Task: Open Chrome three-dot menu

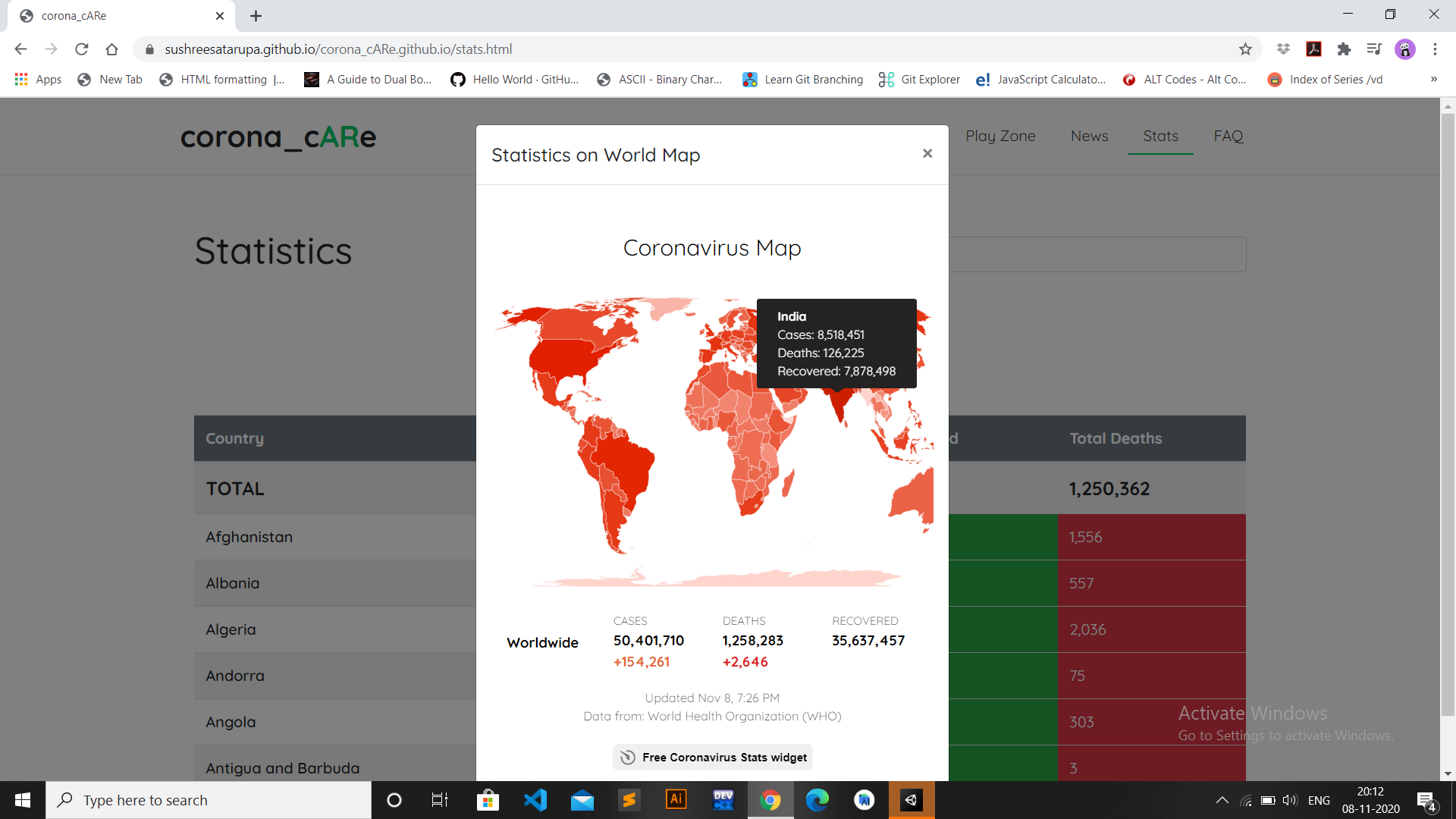Action: [1435, 49]
